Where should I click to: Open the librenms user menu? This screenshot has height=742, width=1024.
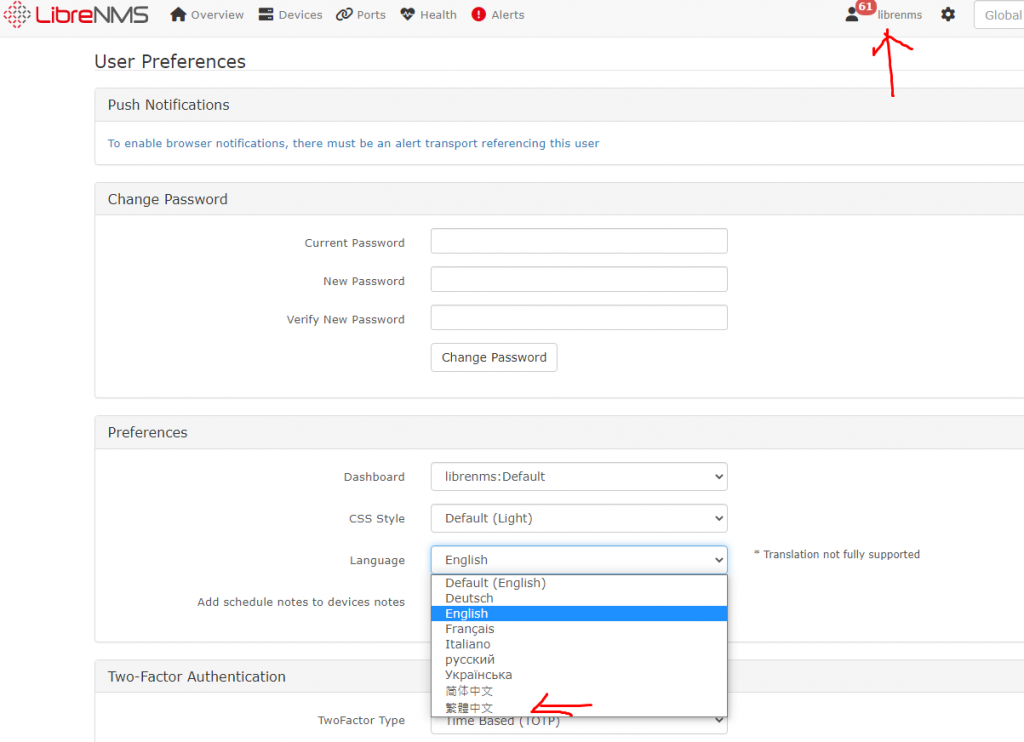(x=899, y=15)
